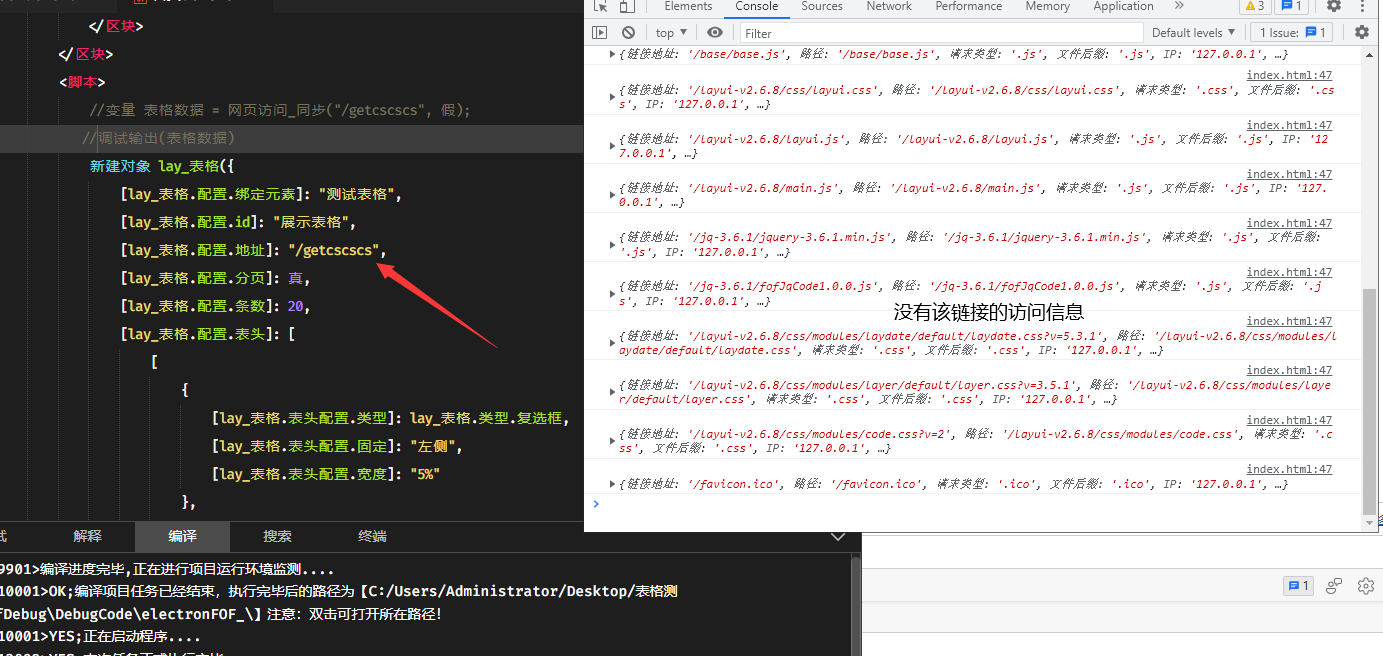Open index.html:47 link above the layui.css entry

click(1289, 76)
